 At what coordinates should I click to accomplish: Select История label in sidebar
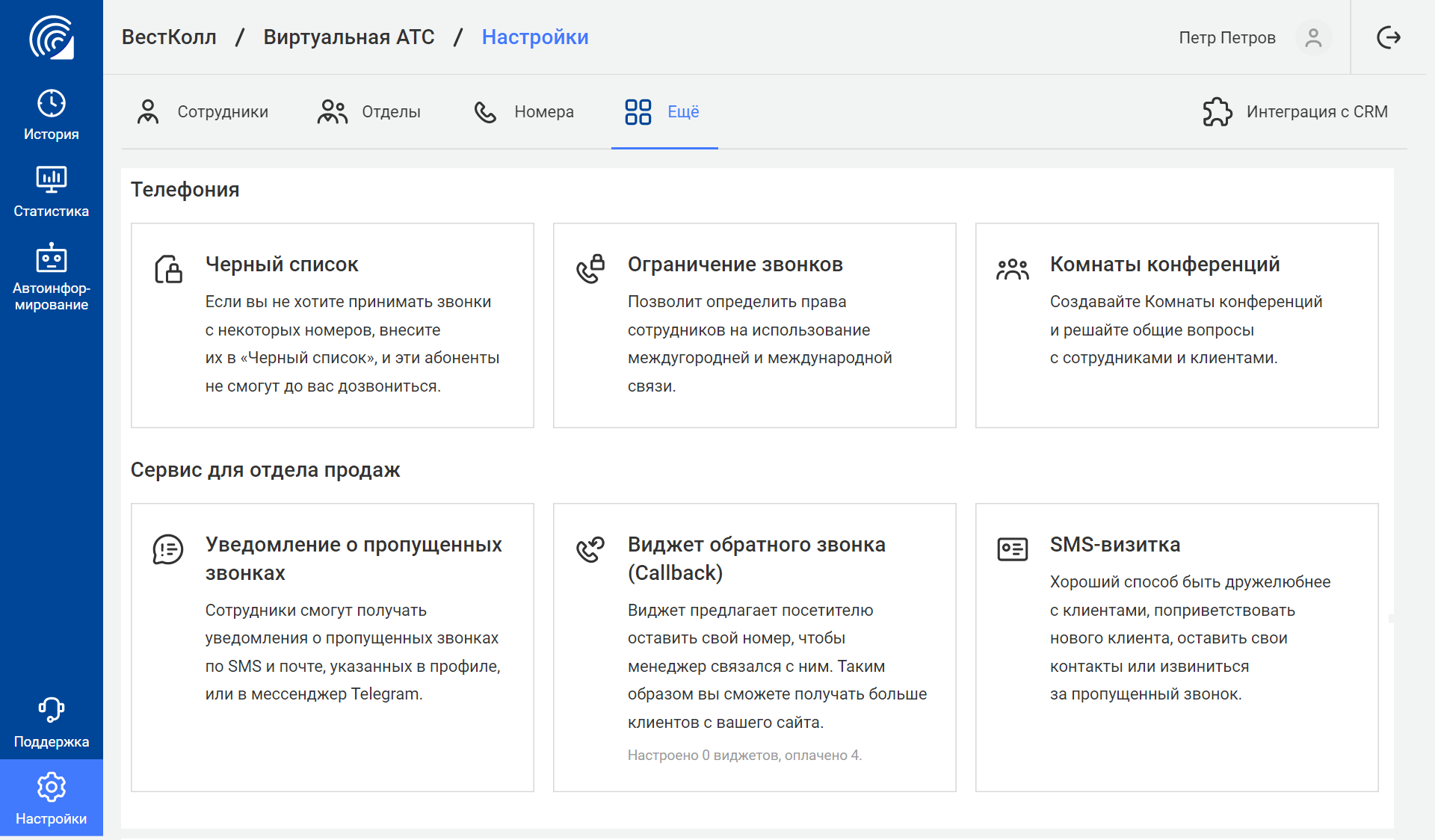point(52,135)
